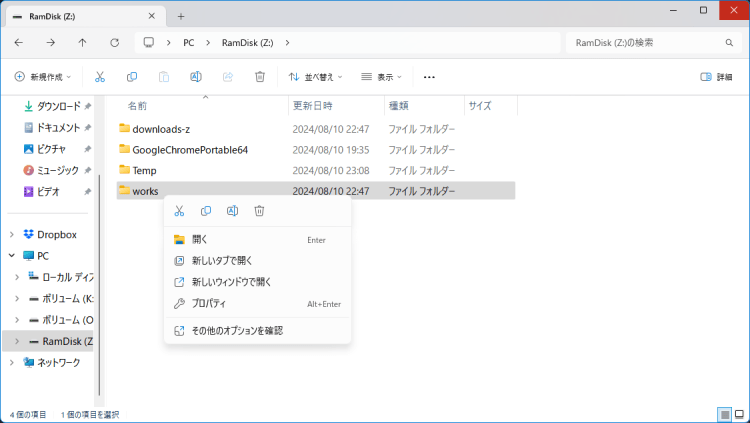
Task: Select 開く in the context menu
Action: coord(257,240)
